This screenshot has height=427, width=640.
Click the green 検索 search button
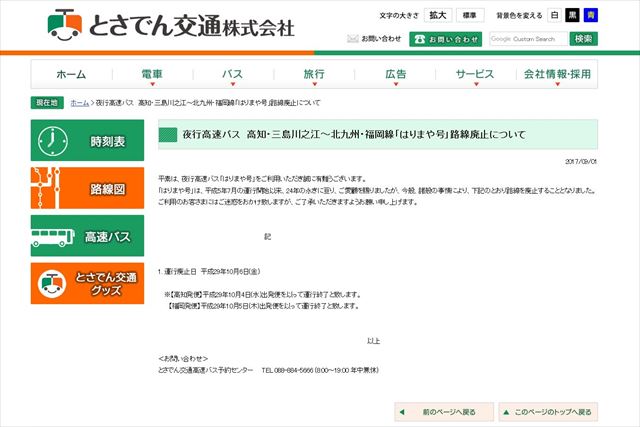coord(584,39)
